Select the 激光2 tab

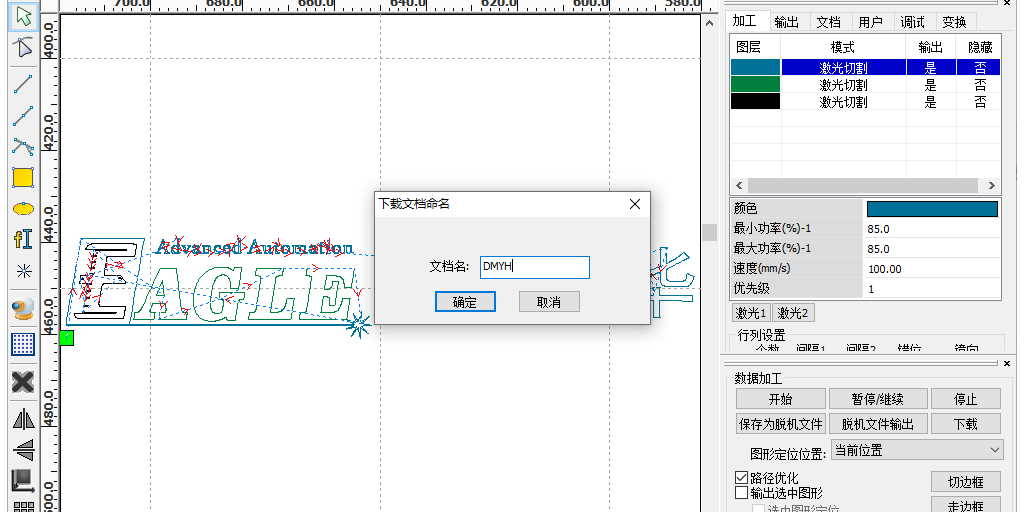793,313
